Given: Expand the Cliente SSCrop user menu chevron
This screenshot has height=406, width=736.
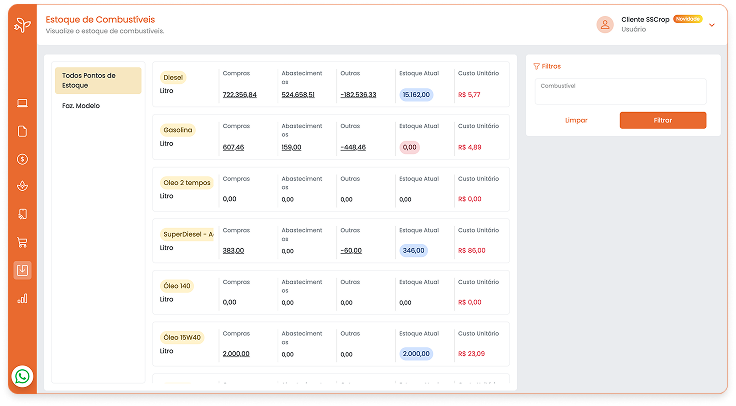Looking at the screenshot, I should pos(712,25).
